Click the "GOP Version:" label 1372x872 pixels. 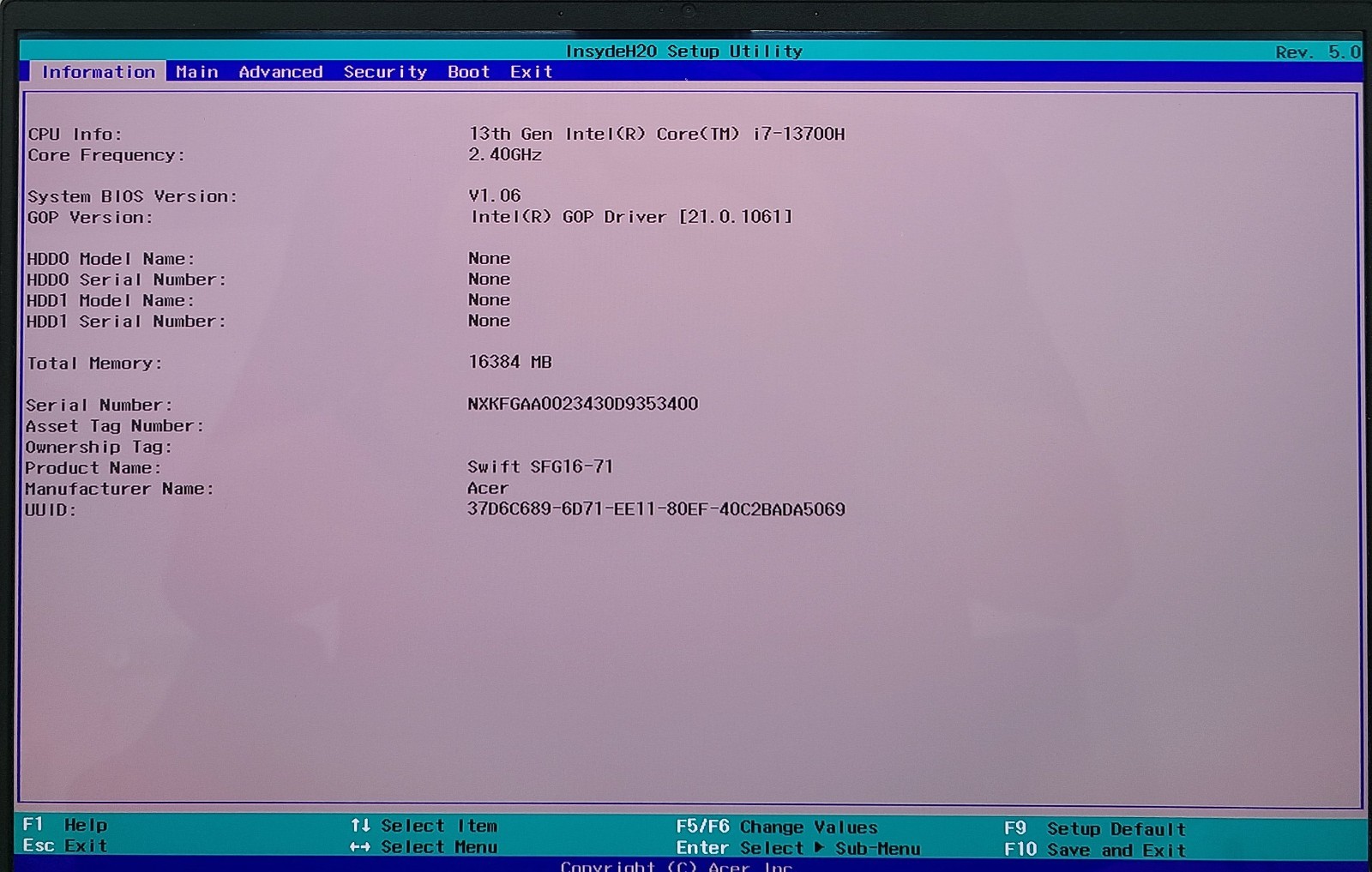click(x=90, y=218)
